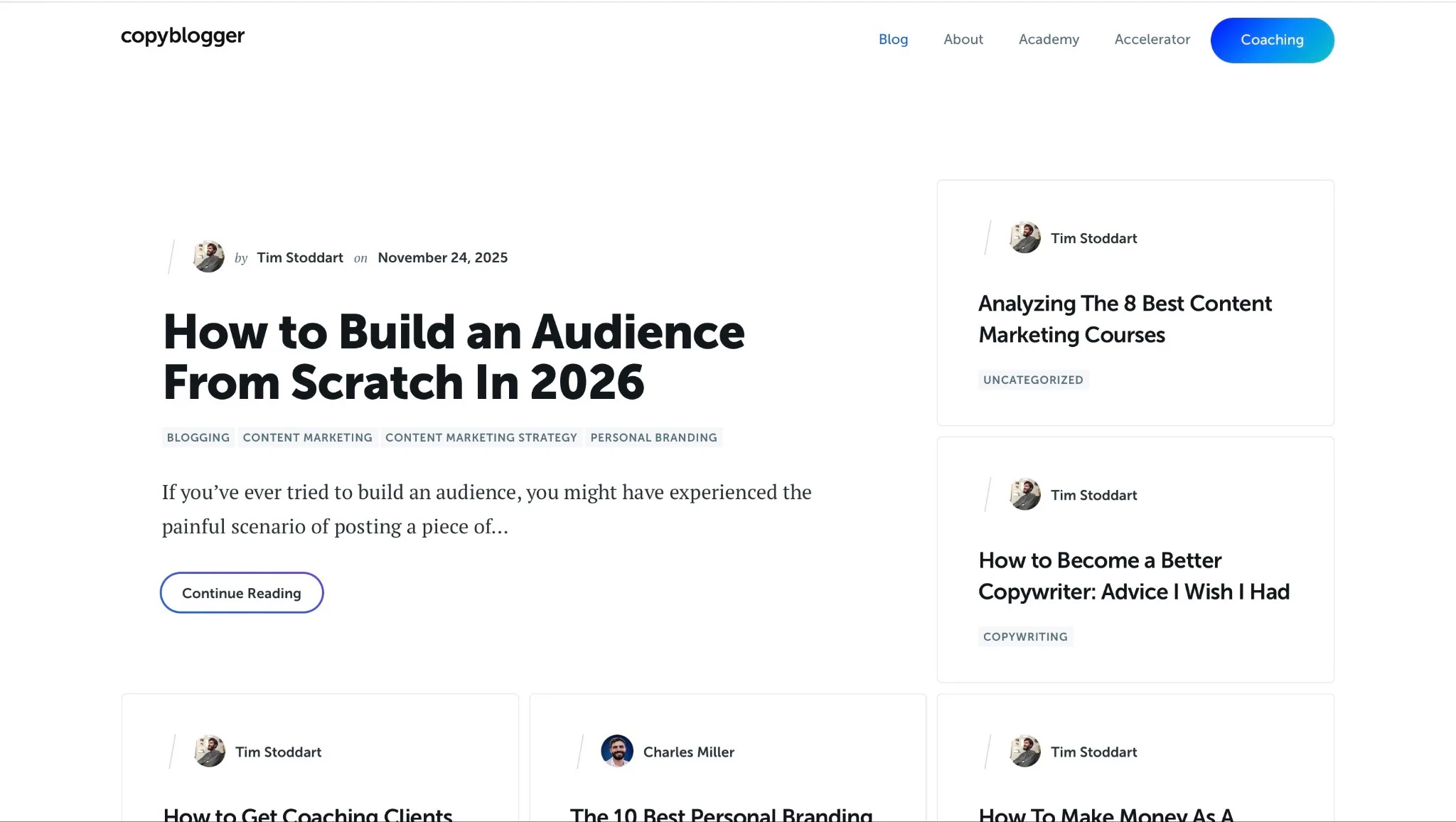Open the copyblogger logo home link
Viewport: 1456px width, 822px height.
183,36
